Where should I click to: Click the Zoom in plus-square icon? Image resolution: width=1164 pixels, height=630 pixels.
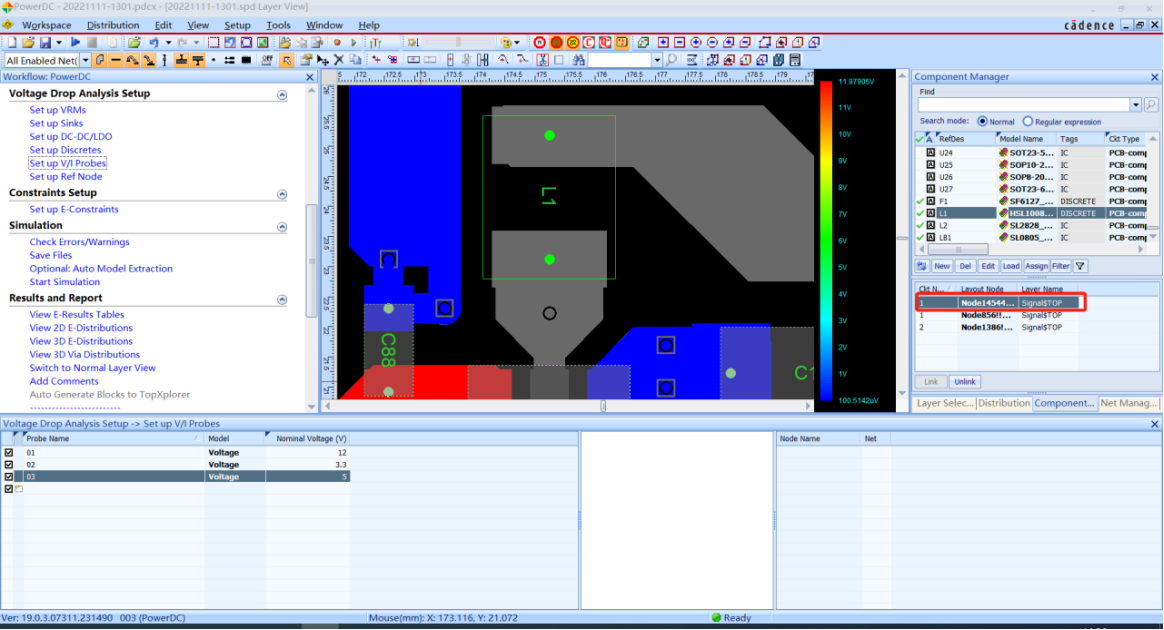[663, 42]
